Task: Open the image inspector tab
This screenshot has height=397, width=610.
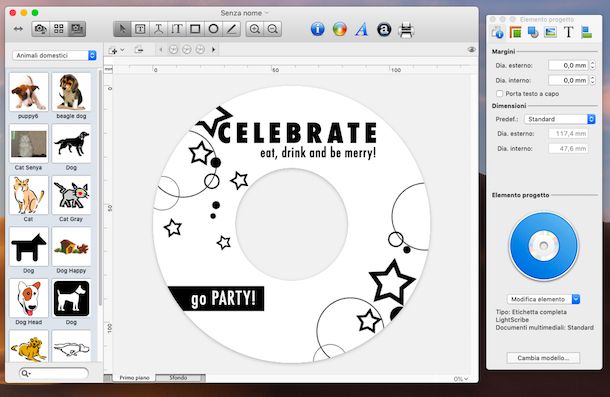Action: pos(550,32)
